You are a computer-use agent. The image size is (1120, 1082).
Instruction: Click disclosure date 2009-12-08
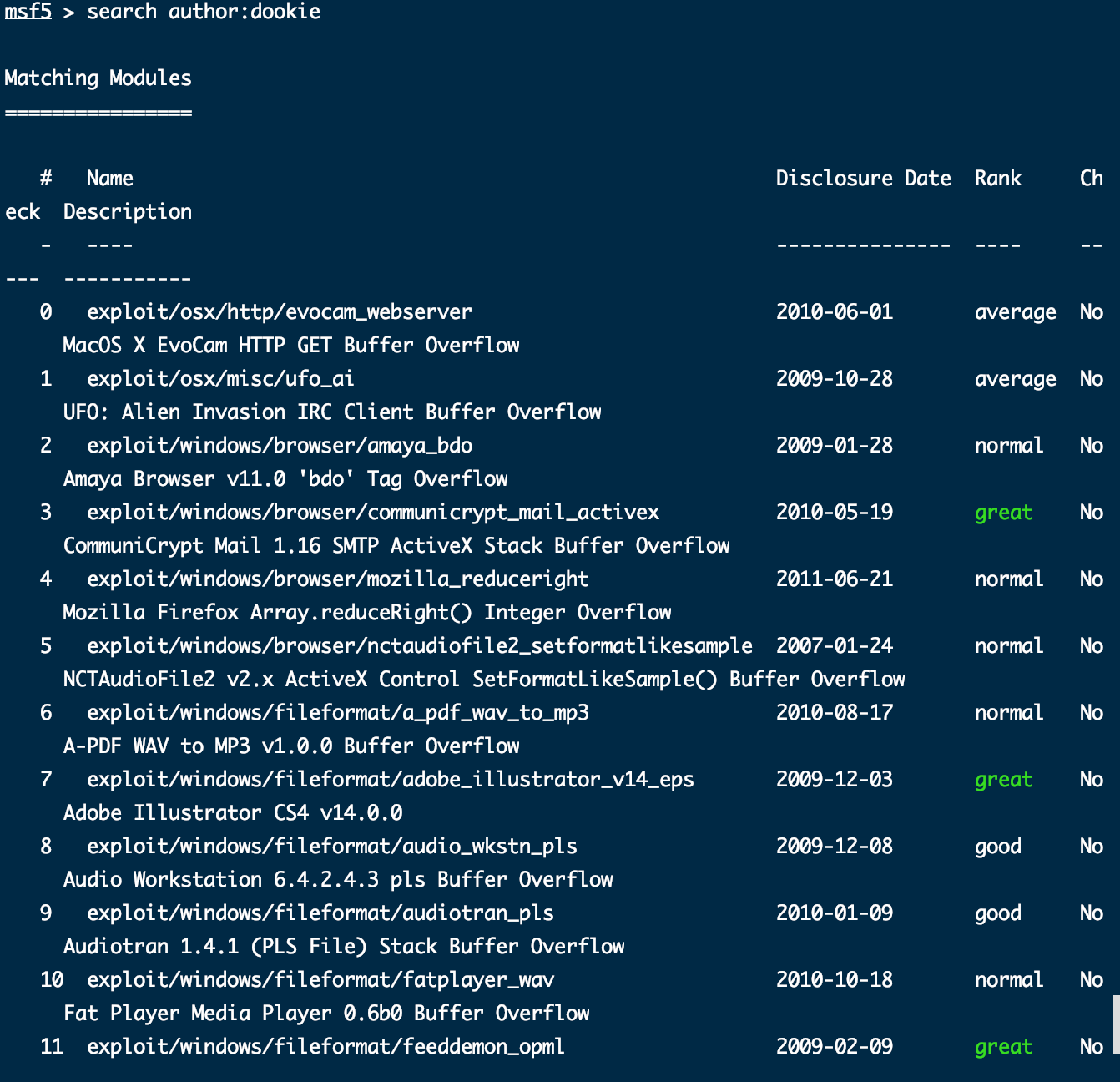click(x=835, y=847)
